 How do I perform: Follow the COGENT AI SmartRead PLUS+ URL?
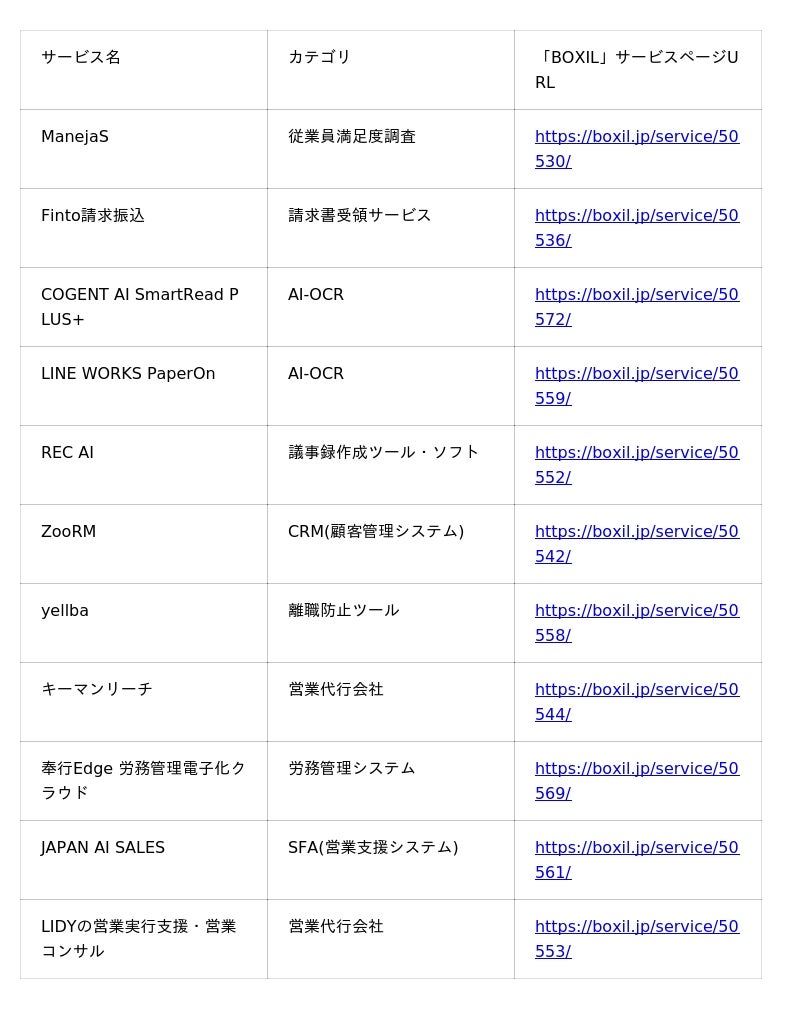tap(636, 295)
